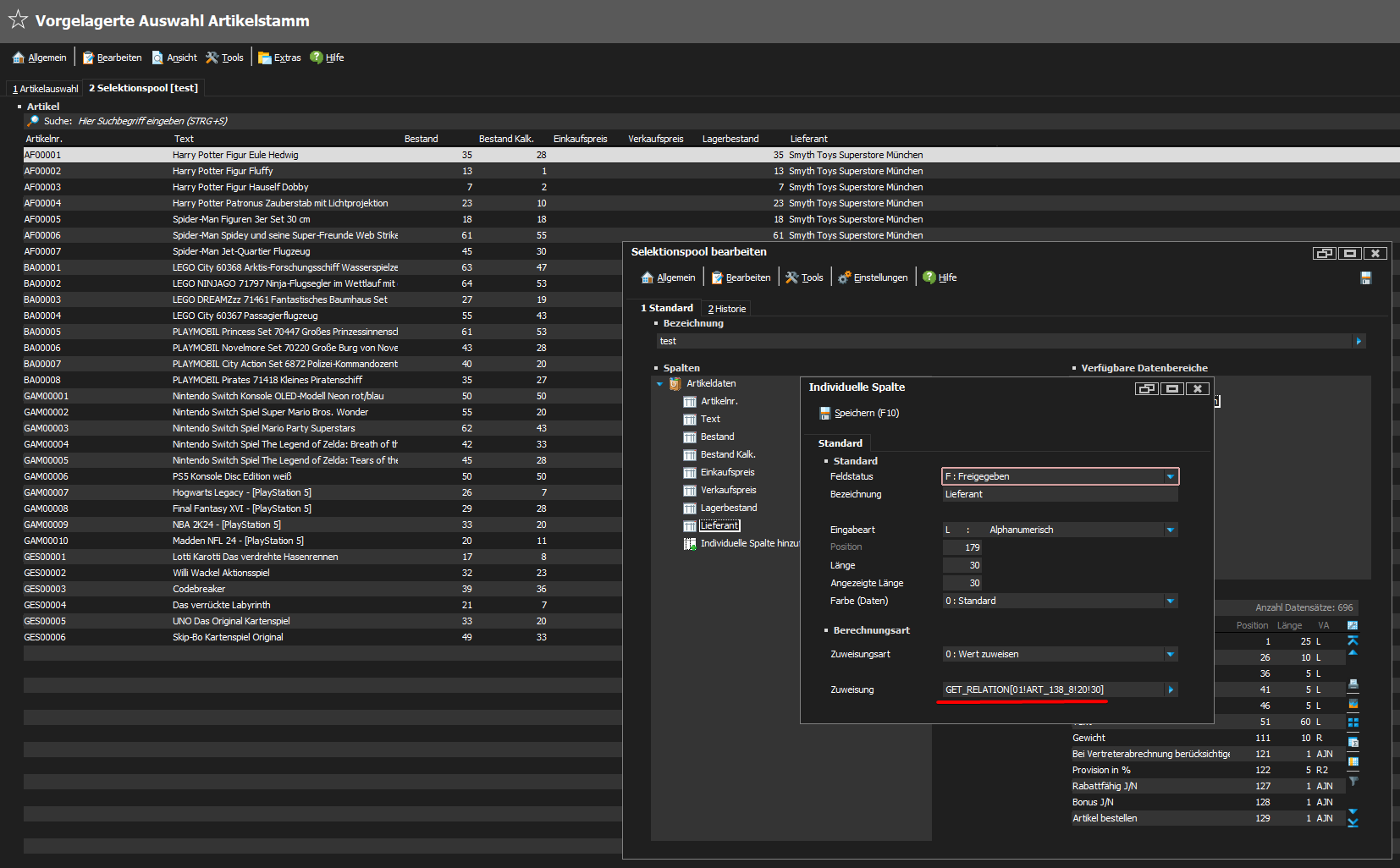
Task: Click the filter funnel icon
Action: click(1353, 781)
